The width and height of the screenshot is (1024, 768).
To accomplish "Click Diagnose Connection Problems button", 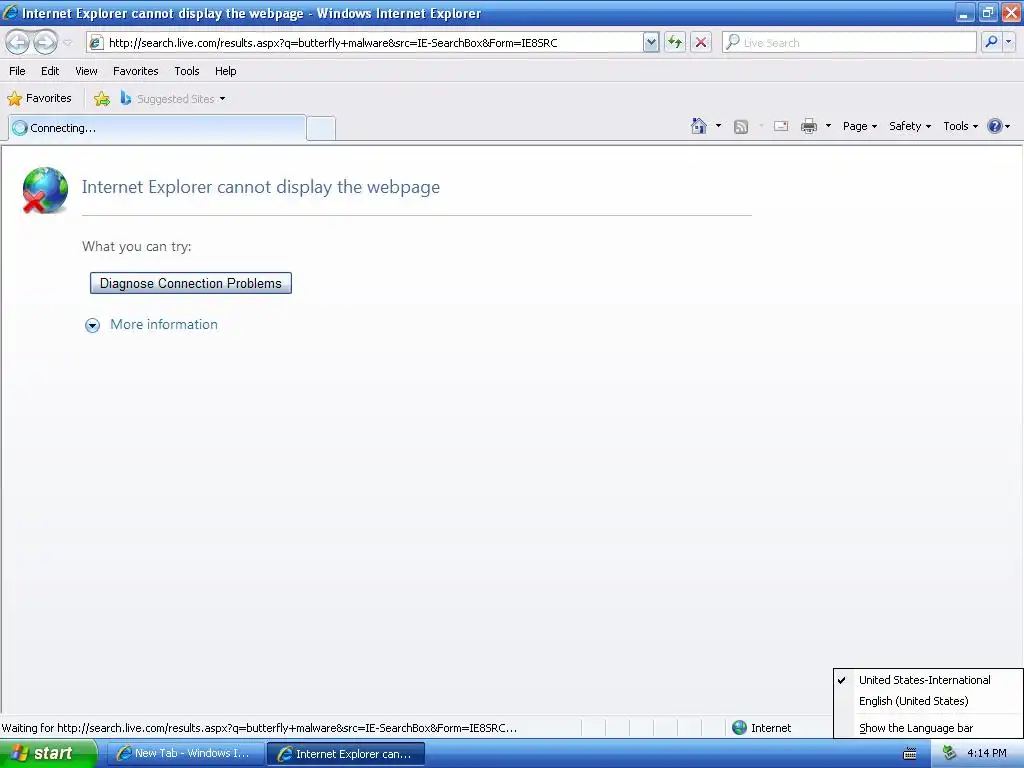I will 191,283.
